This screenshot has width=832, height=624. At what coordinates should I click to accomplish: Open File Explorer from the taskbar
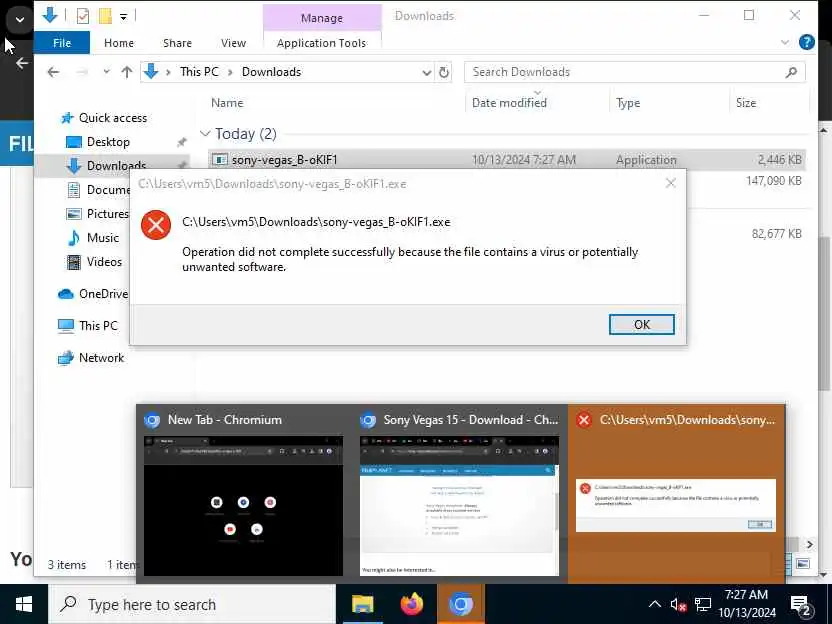click(363, 604)
